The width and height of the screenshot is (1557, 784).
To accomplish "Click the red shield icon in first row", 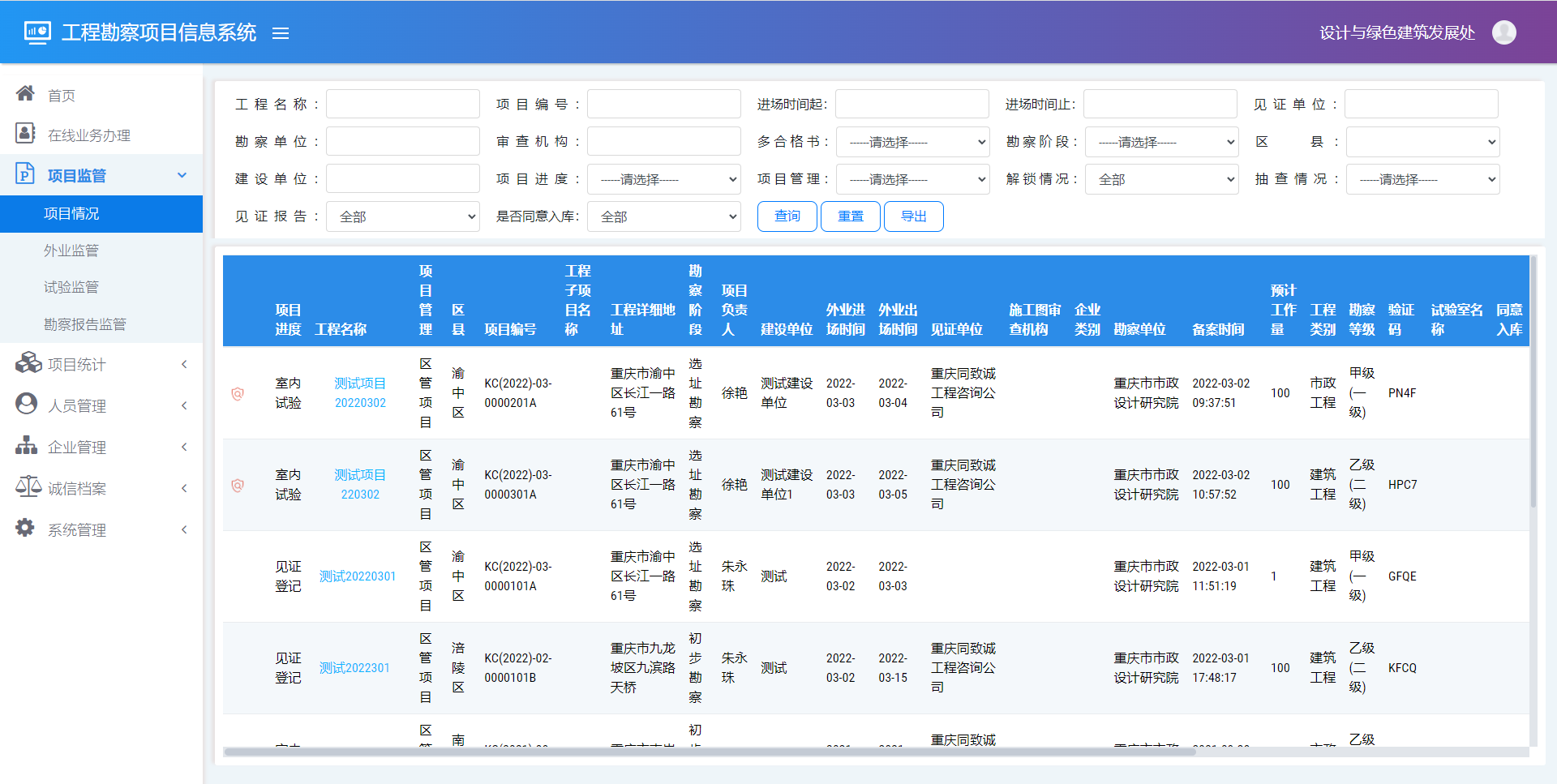I will (238, 394).
